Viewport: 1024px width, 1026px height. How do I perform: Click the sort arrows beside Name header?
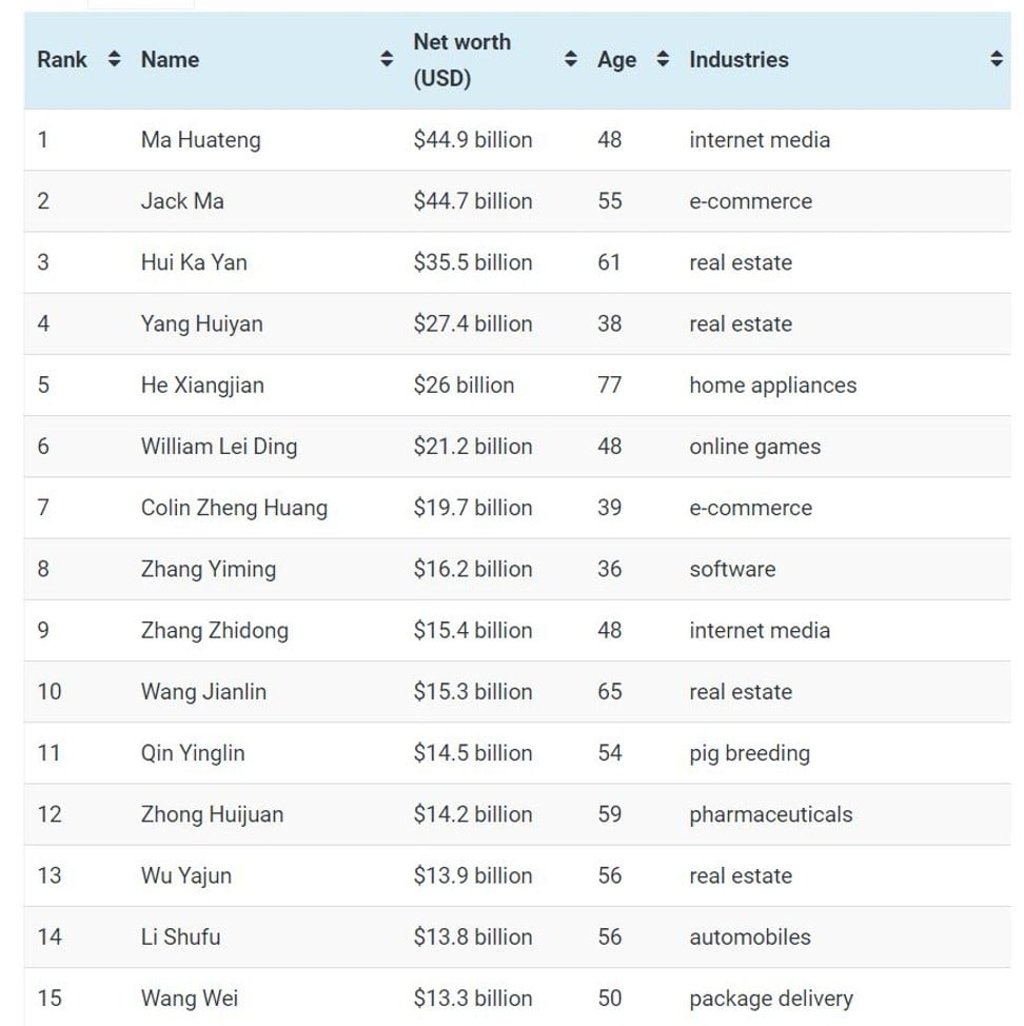tap(388, 58)
